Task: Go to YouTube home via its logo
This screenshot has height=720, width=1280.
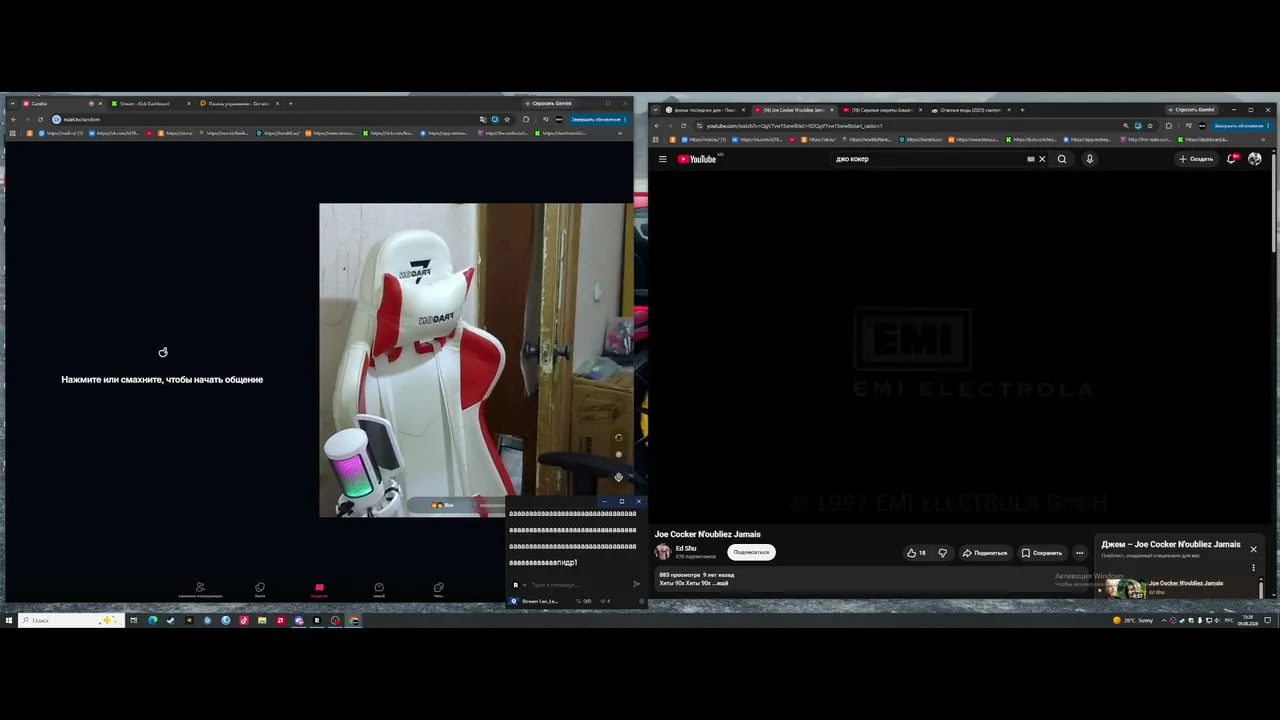Action: coord(697,159)
